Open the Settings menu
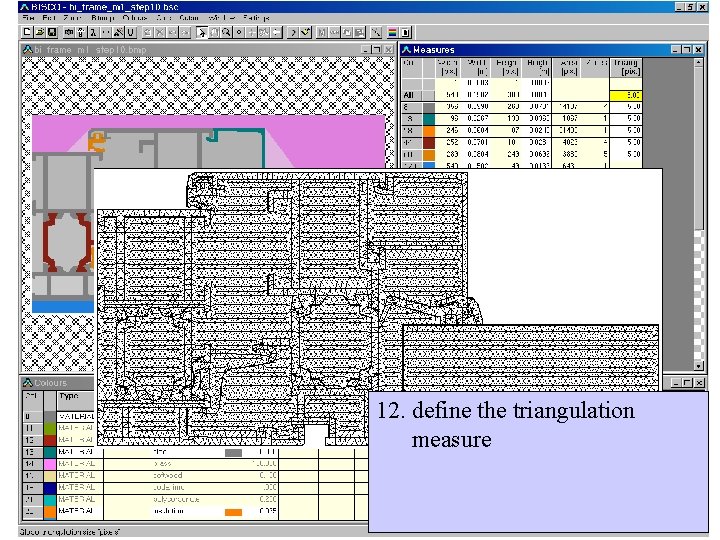Screen dimensions: 720x540 click(x=256, y=18)
